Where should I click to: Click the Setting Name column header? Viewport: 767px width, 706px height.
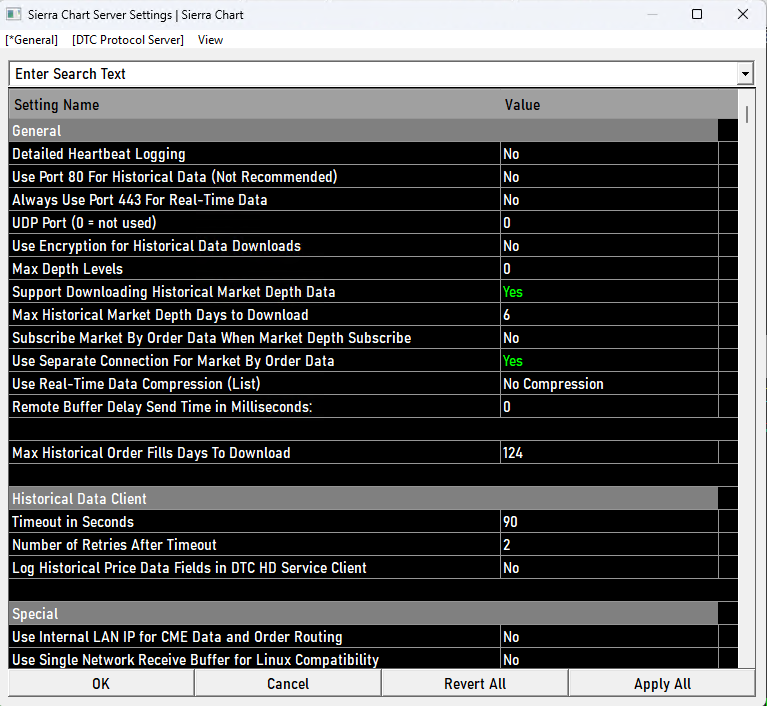254,105
